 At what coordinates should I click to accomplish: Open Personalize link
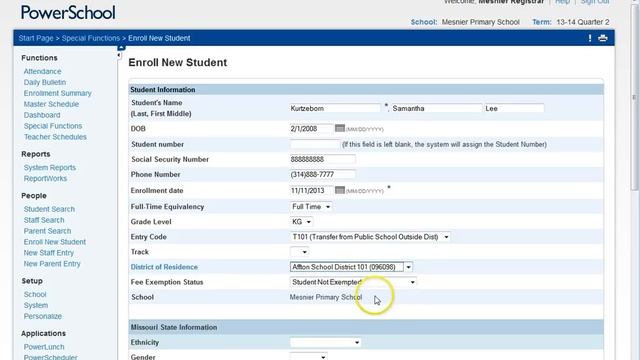[42, 317]
